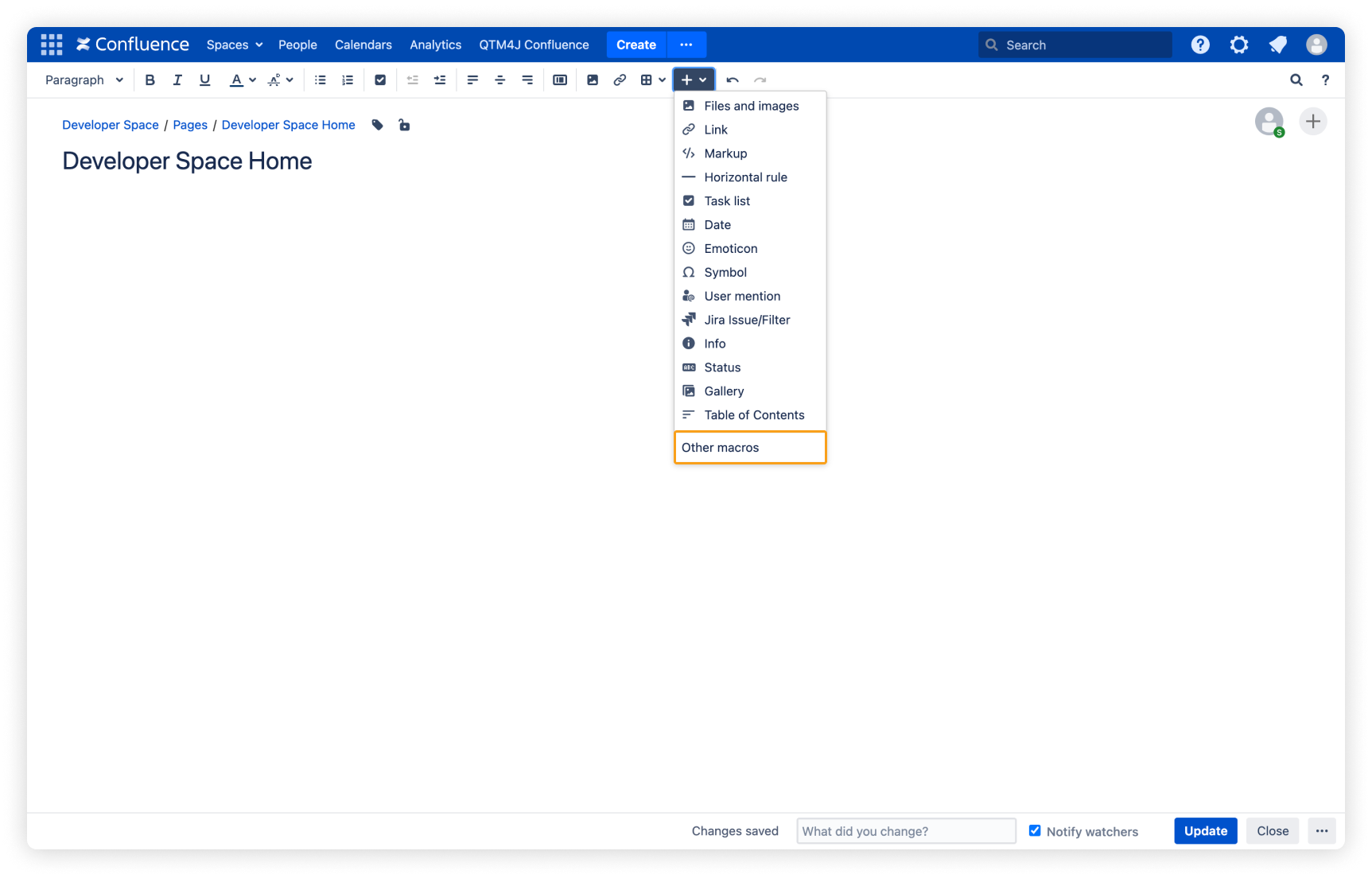Viewport: 1372px width, 878px height.
Task: Apply underline formatting
Action: [x=204, y=80]
